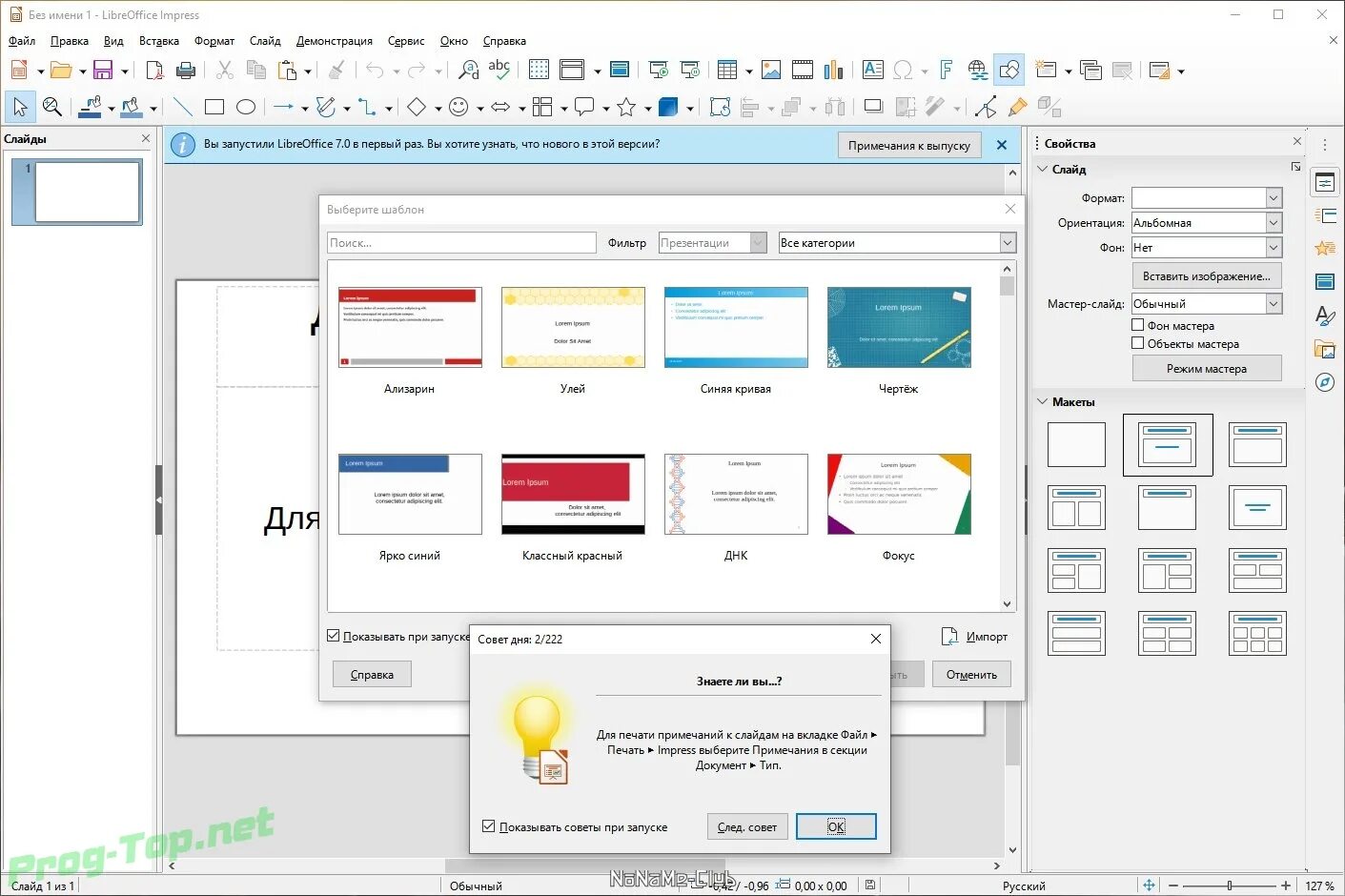Click the Export as PDF icon
The width and height of the screenshot is (1345, 896).
point(154,70)
